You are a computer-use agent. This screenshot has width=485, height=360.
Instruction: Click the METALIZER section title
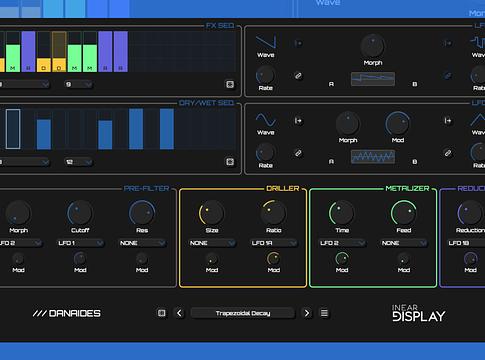click(x=407, y=189)
